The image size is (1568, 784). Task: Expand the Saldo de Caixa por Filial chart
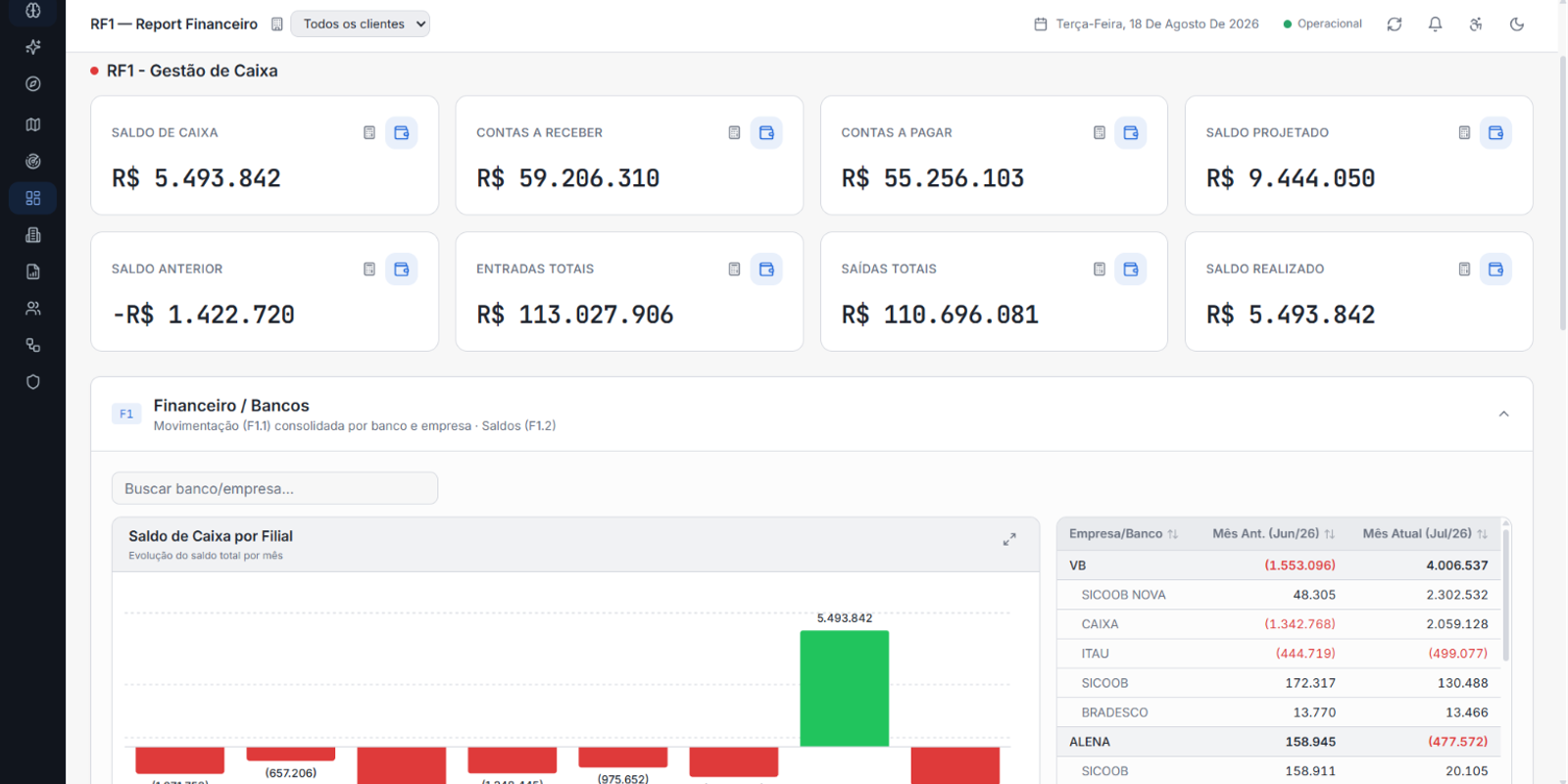1009,540
